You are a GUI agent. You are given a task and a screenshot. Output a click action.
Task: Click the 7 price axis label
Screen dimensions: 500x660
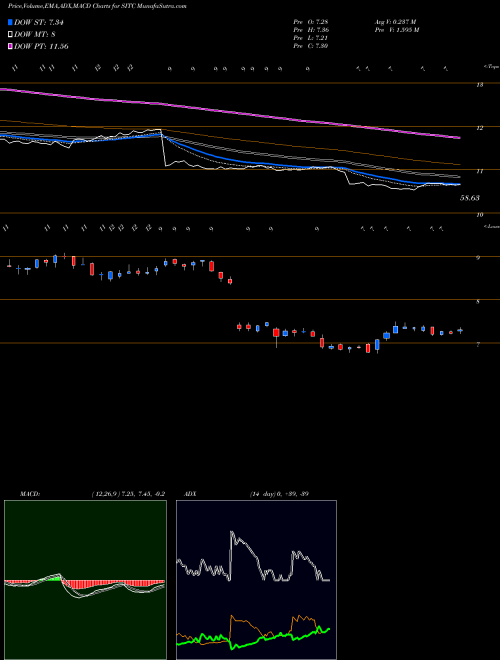(x=478, y=345)
